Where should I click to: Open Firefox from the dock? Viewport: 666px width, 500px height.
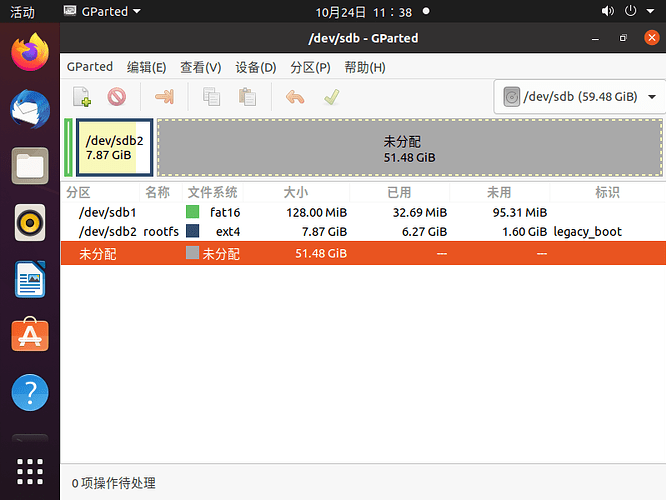(30, 52)
